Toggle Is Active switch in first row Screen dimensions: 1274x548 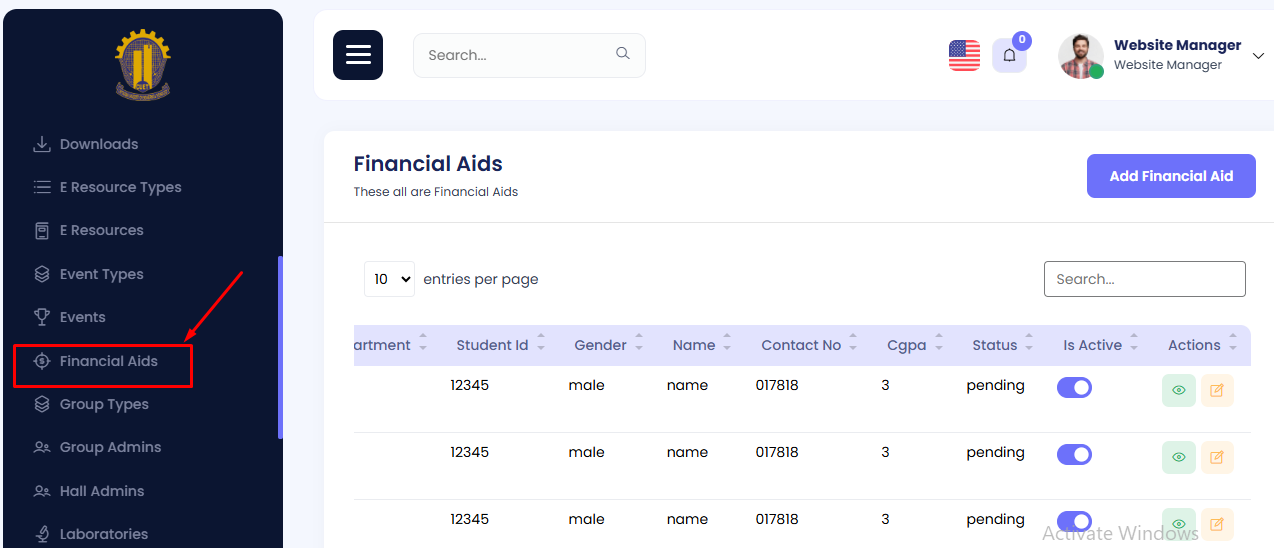click(x=1074, y=387)
